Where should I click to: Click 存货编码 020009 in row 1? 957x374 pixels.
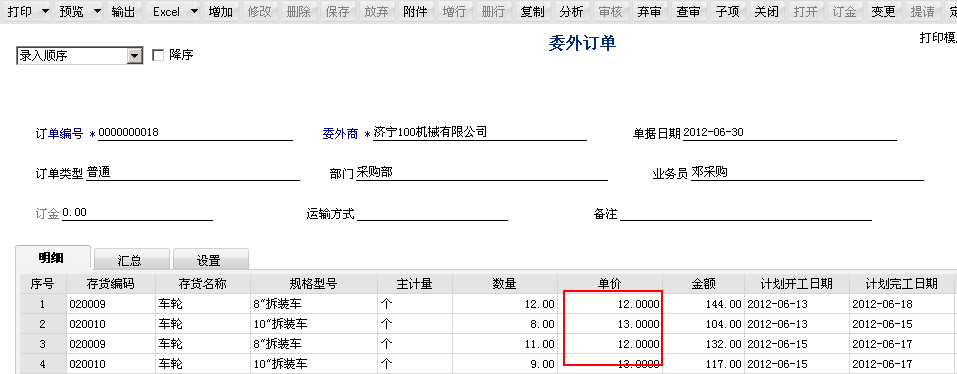tap(110, 304)
